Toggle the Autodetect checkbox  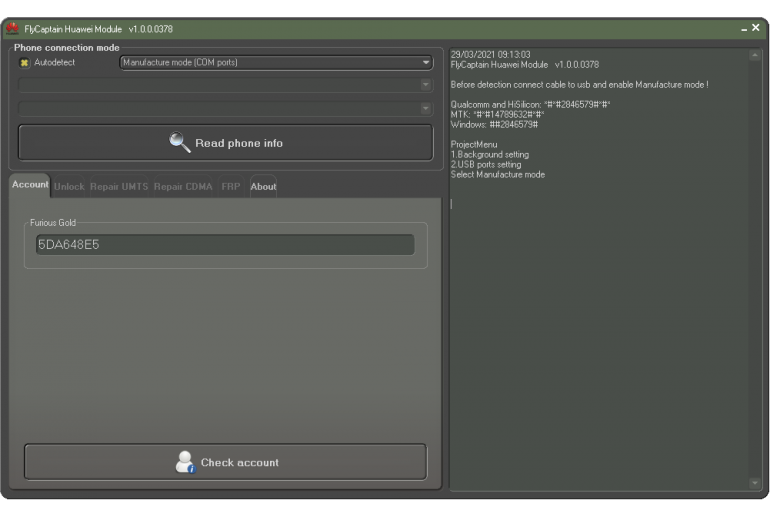[24, 63]
